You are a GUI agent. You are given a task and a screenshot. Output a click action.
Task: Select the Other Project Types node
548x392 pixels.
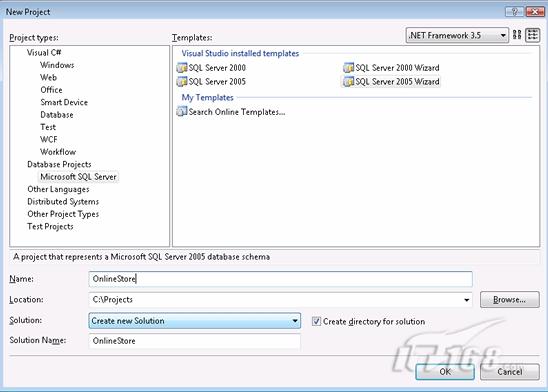[63, 214]
